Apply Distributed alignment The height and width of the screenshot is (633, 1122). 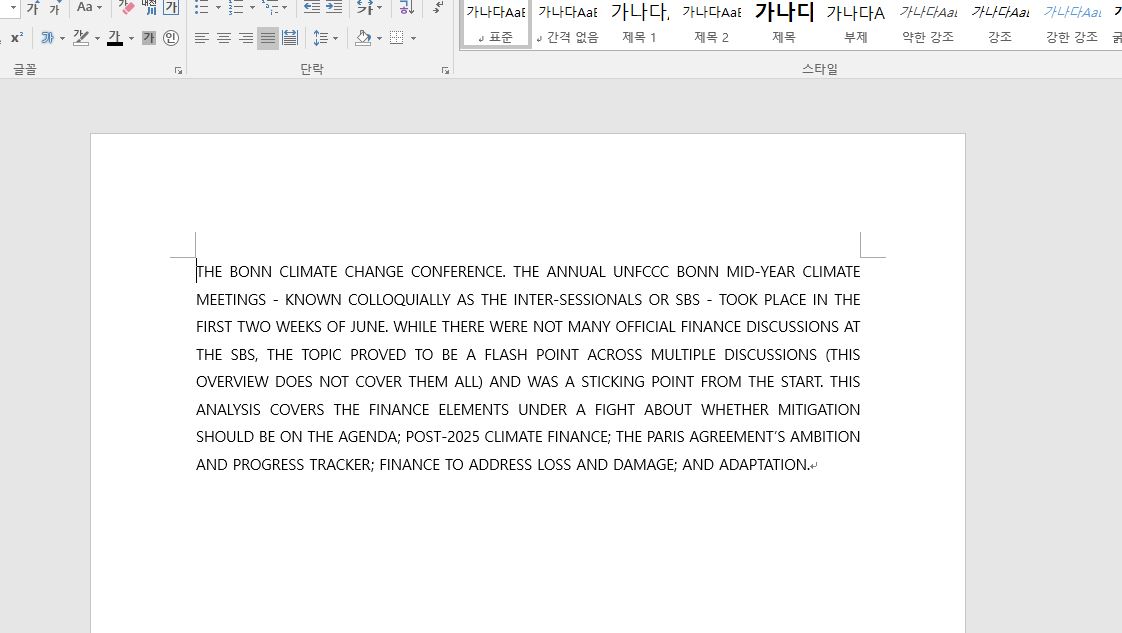click(290, 38)
